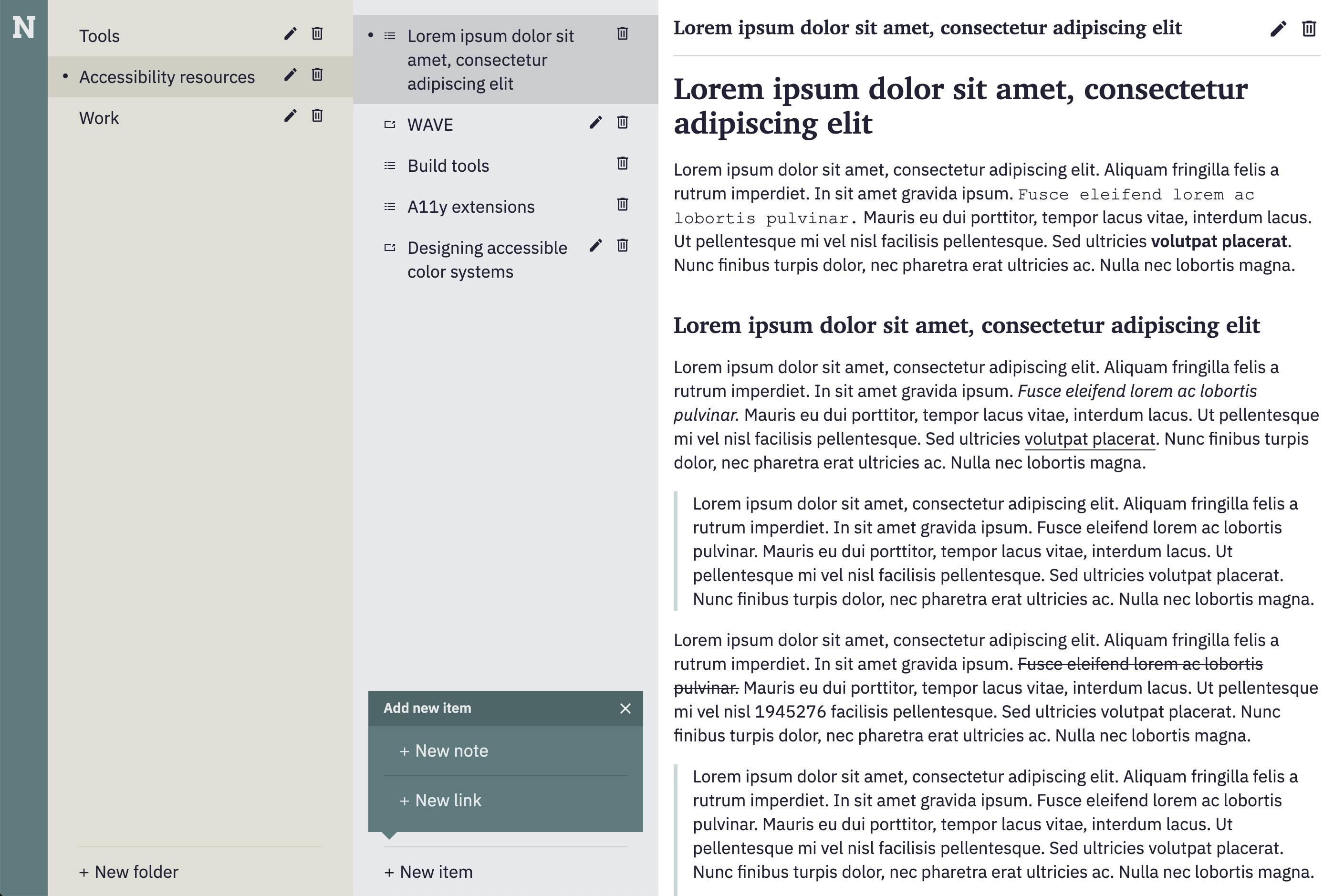This screenshot has height=896, width=1334.
Task: Click the number 1945276 in the paragraph
Action: pyautogui.click(x=790, y=712)
